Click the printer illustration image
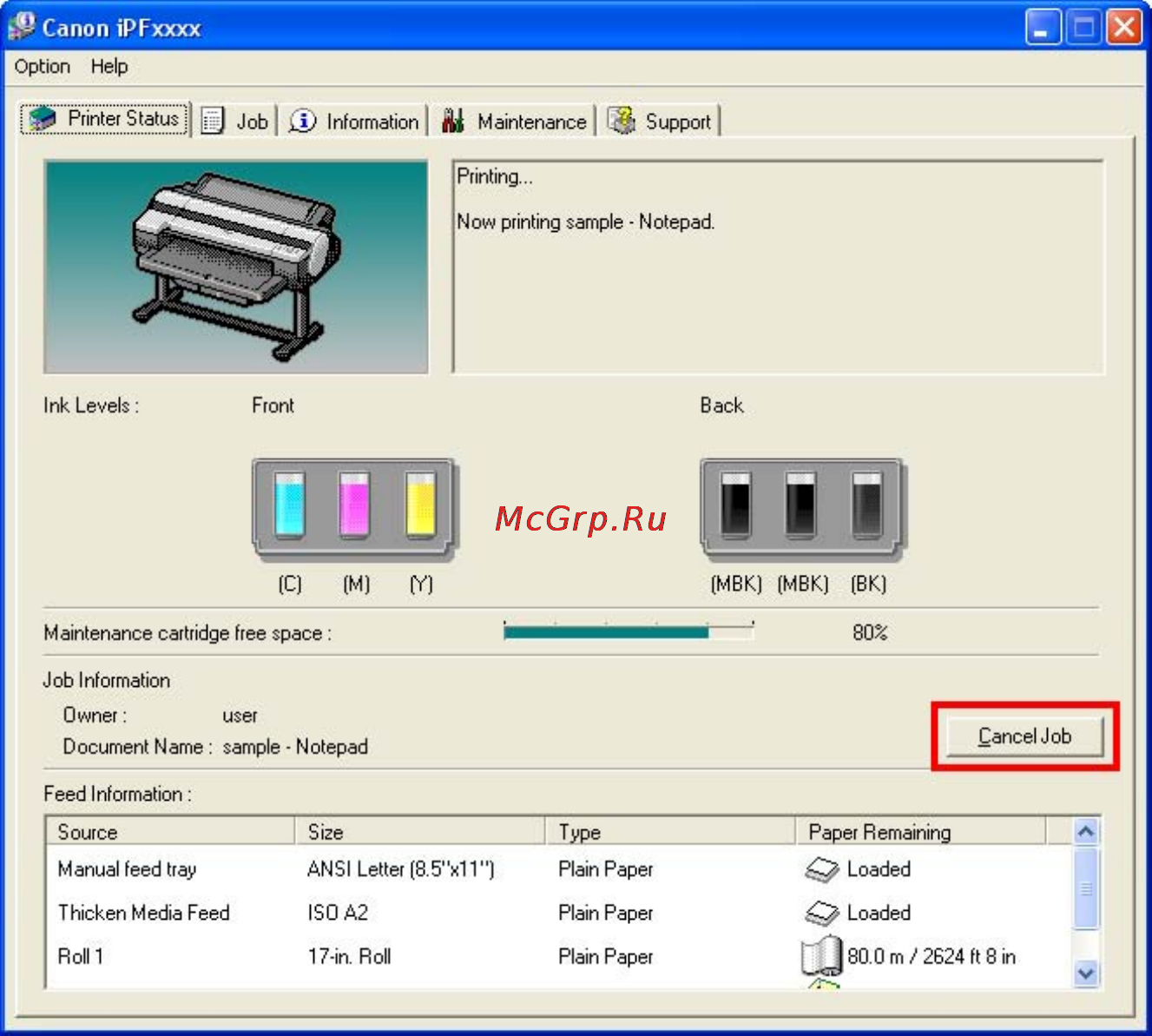Image resolution: width=1152 pixels, height=1036 pixels. [236, 267]
